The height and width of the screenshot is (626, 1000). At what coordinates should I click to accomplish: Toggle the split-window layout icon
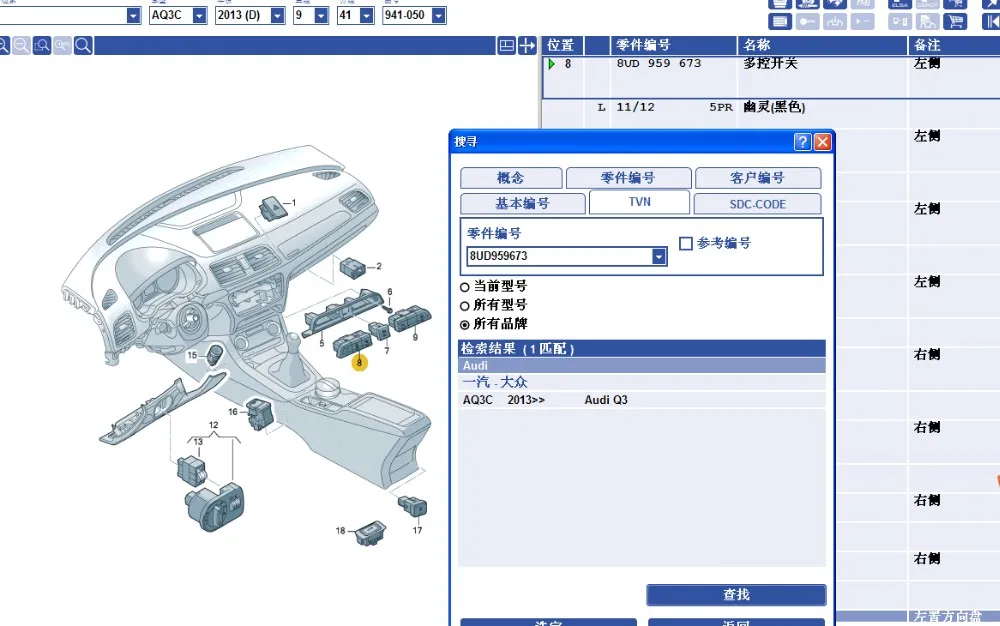506,45
